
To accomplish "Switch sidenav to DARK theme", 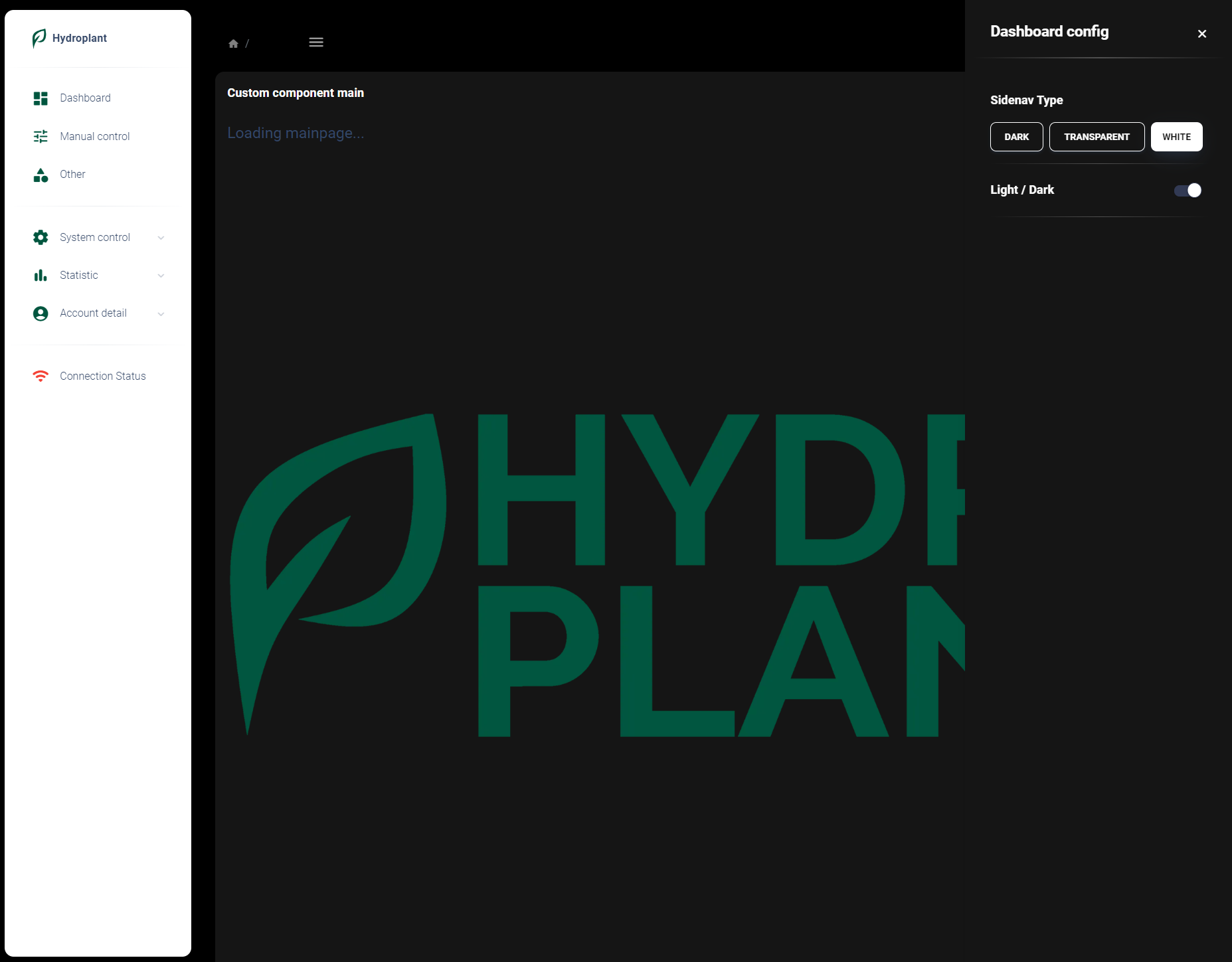I will click(1016, 137).
